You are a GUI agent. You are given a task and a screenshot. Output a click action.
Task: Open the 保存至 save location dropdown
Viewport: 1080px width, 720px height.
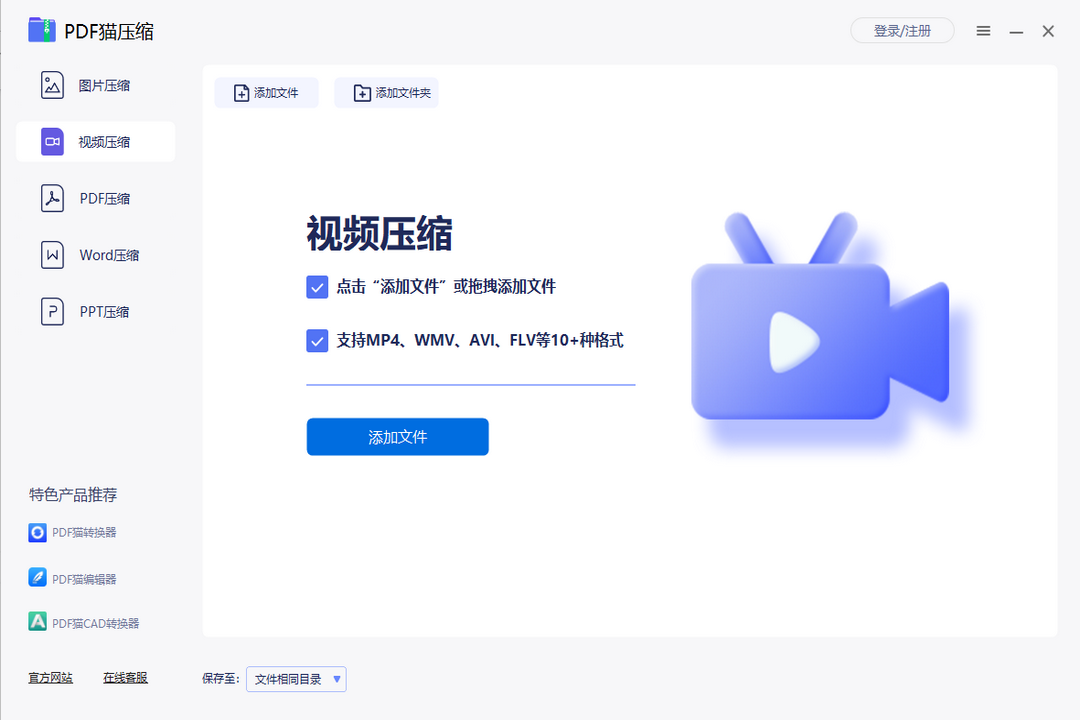point(296,679)
